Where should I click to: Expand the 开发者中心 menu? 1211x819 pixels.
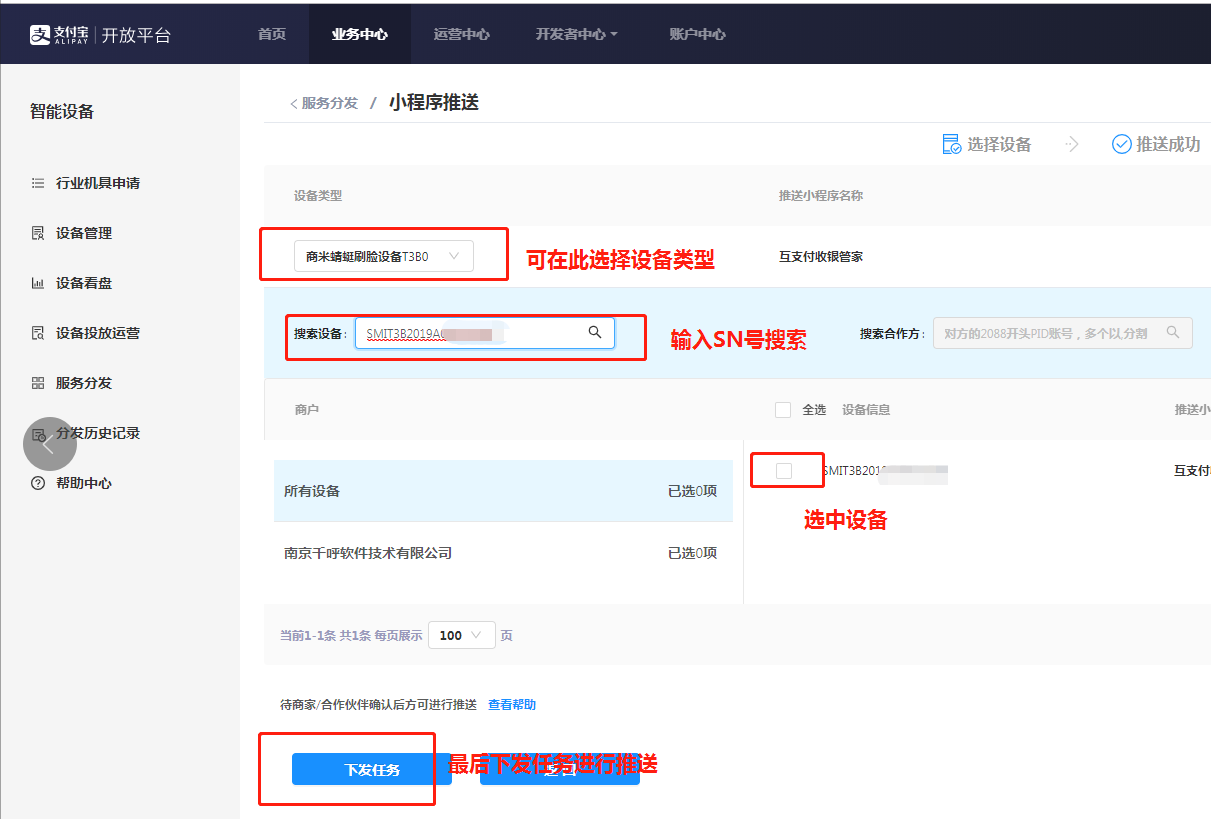(576, 34)
